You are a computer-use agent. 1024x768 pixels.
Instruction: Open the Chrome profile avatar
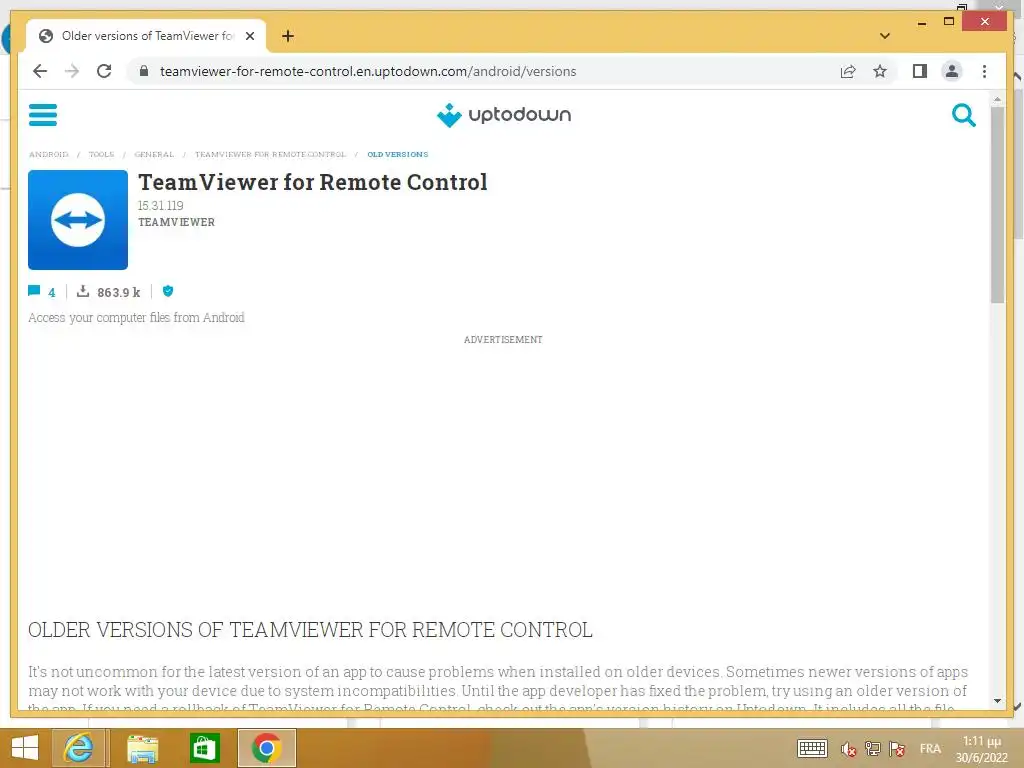click(x=952, y=71)
